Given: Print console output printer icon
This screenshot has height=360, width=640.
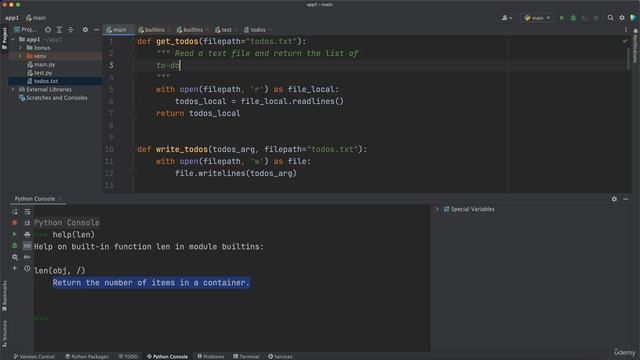Looking at the screenshot, I should click(x=27, y=234).
